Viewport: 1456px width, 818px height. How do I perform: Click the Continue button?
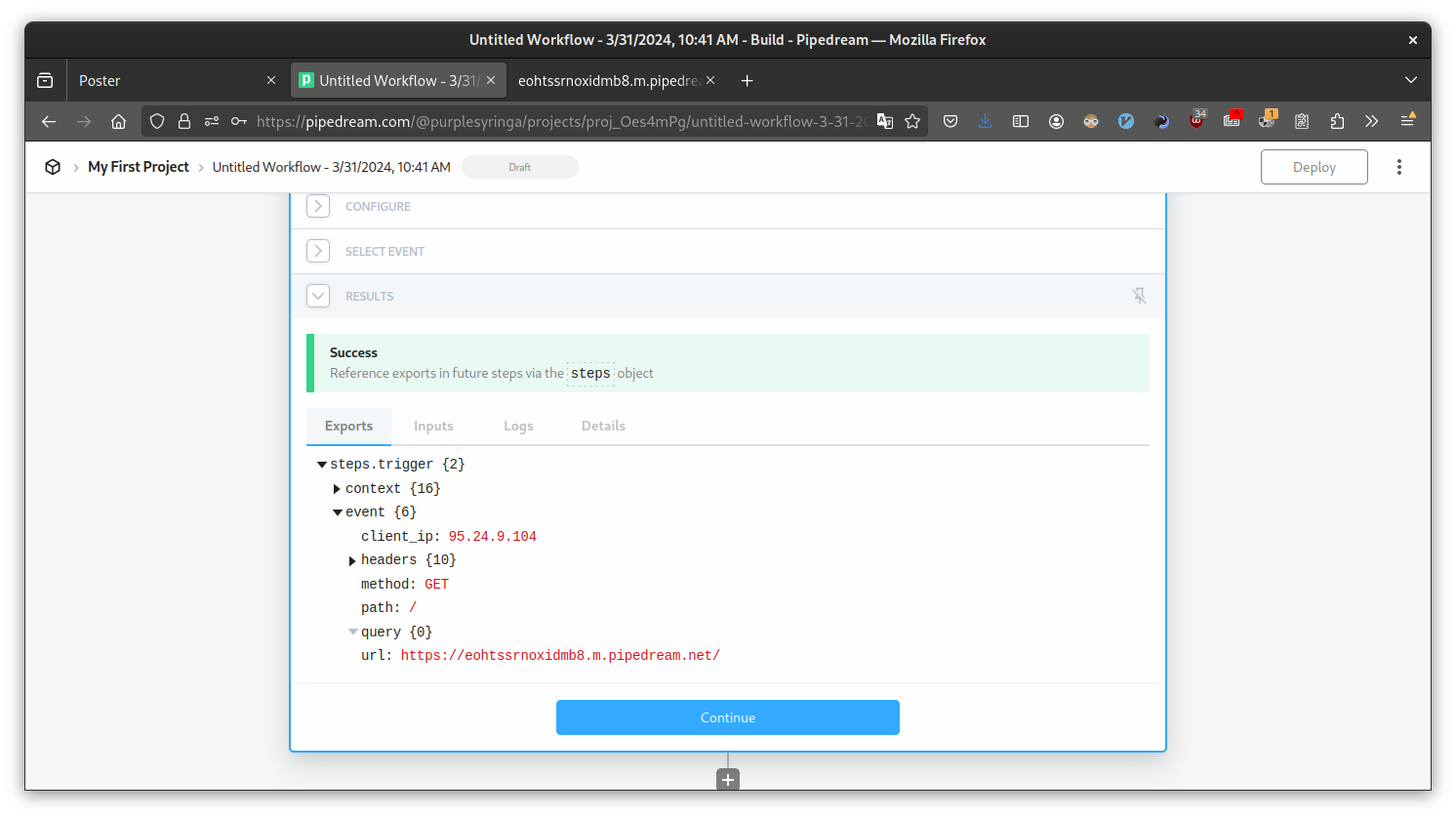pos(728,717)
